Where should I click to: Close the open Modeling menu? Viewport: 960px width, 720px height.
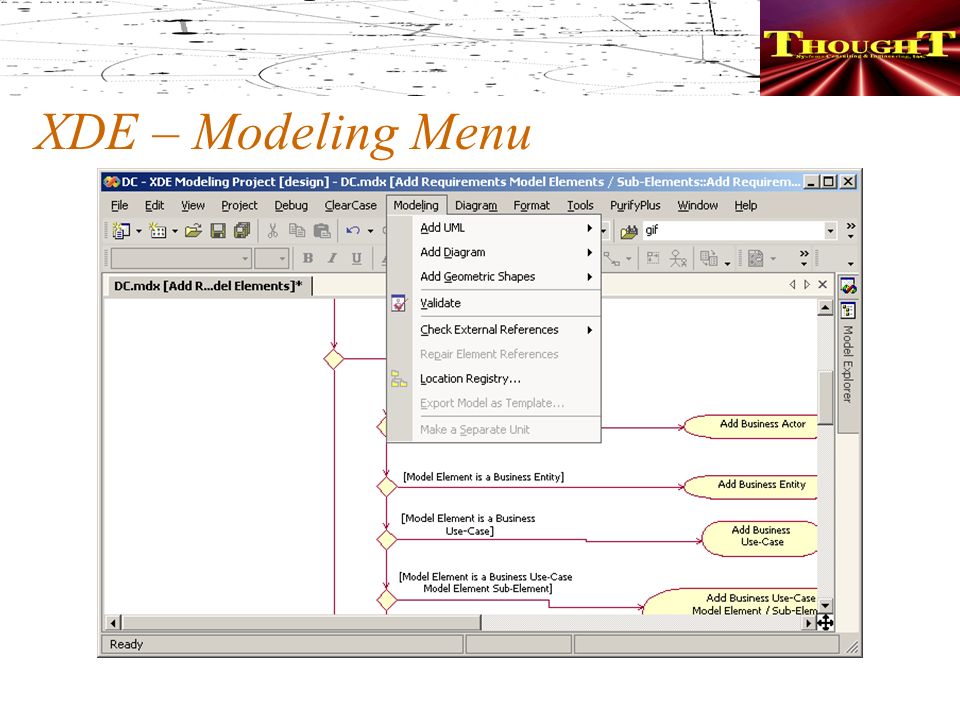tap(416, 206)
